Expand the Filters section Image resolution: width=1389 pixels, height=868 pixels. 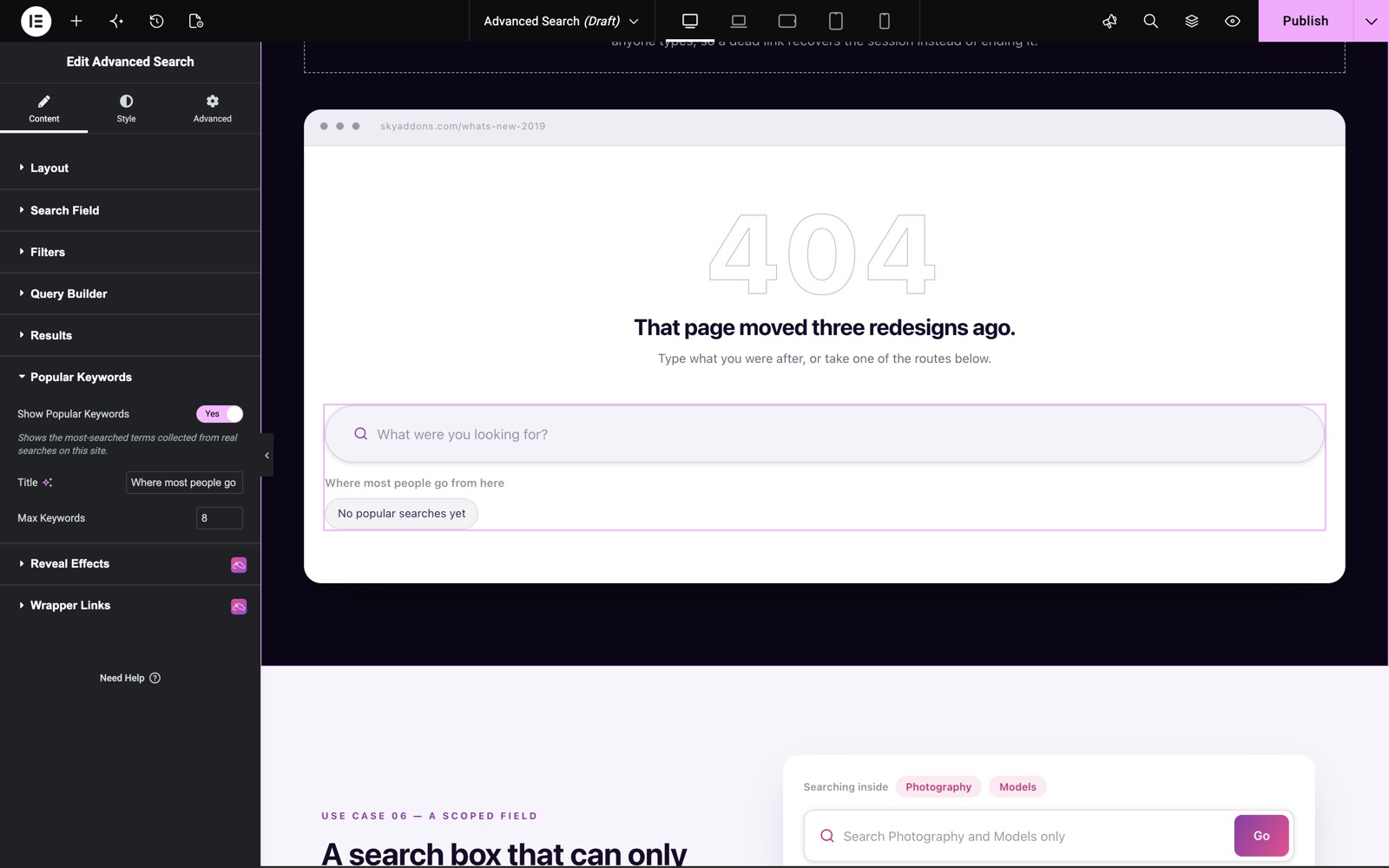tap(130, 252)
